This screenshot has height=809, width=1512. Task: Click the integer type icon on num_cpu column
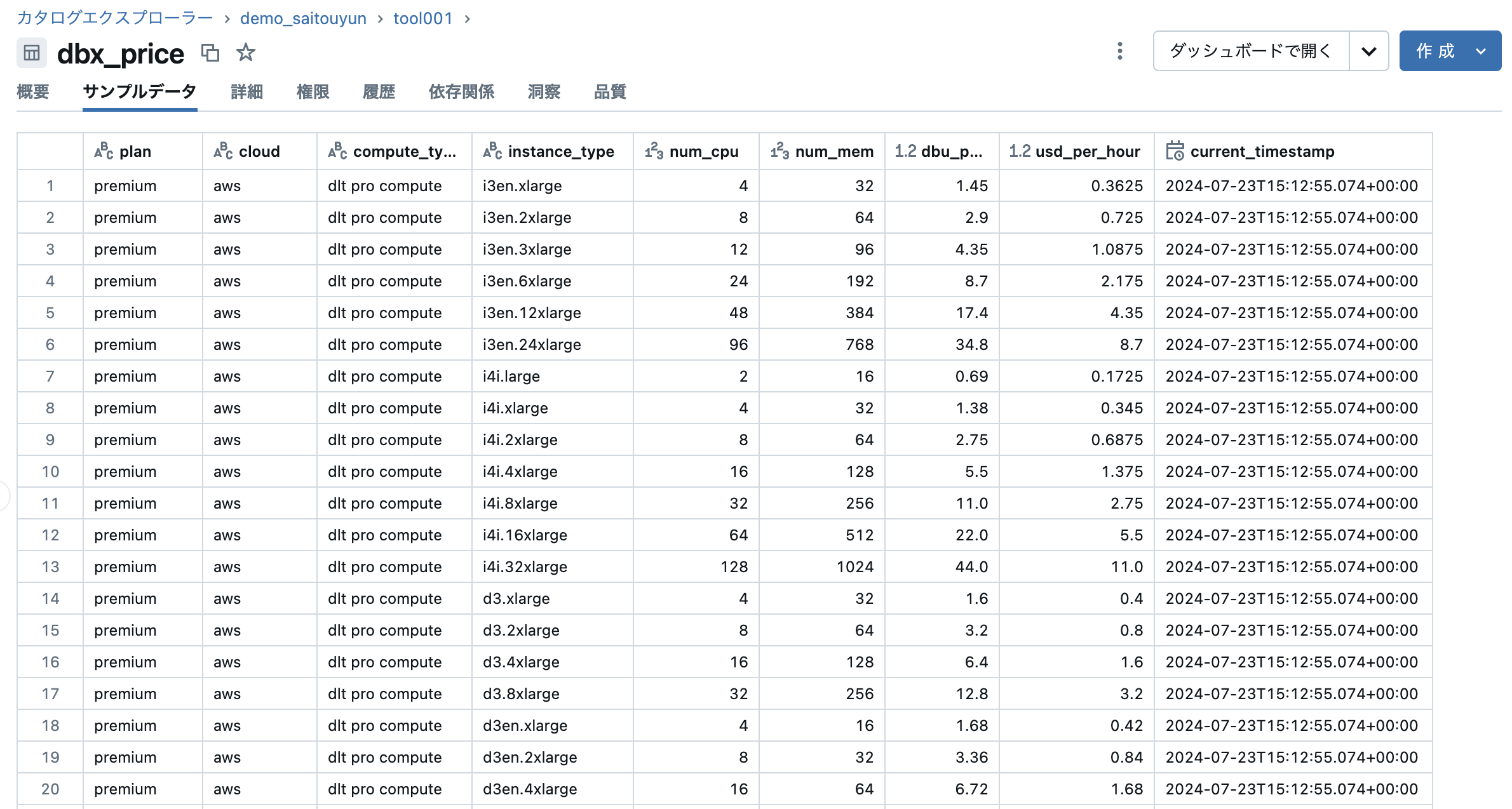point(654,151)
